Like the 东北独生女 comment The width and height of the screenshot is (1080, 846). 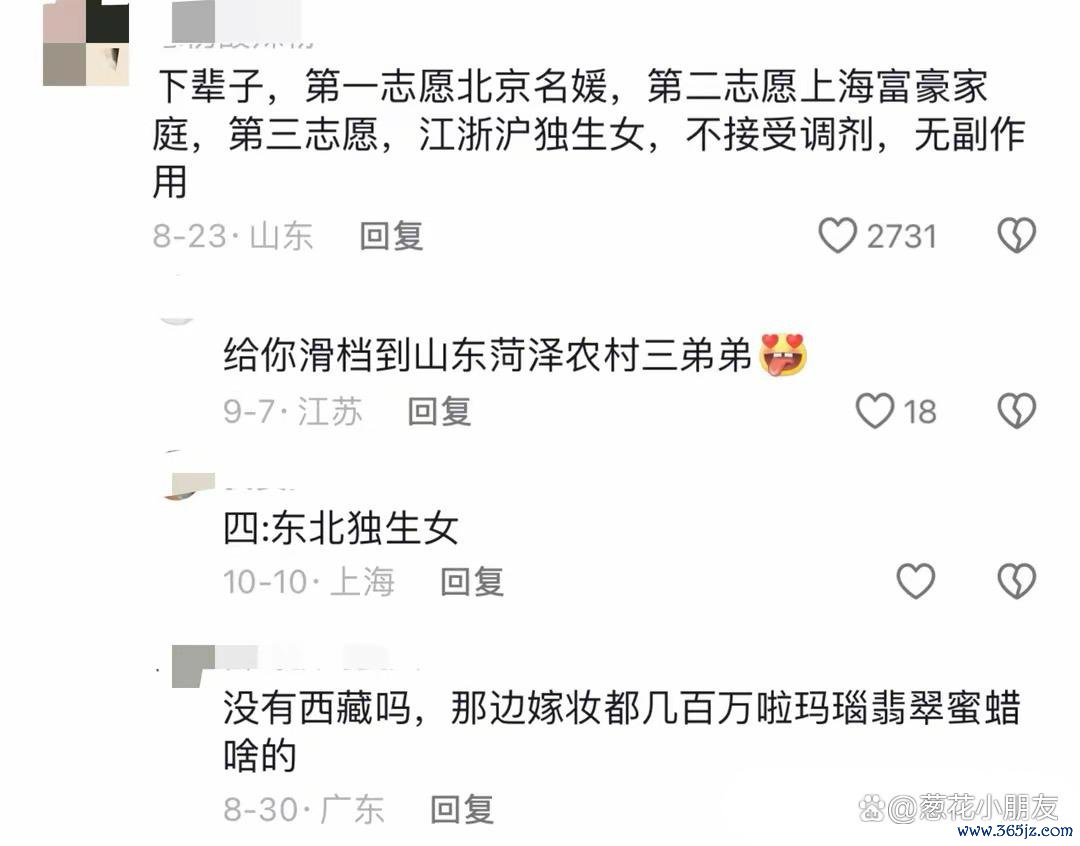[x=915, y=581]
